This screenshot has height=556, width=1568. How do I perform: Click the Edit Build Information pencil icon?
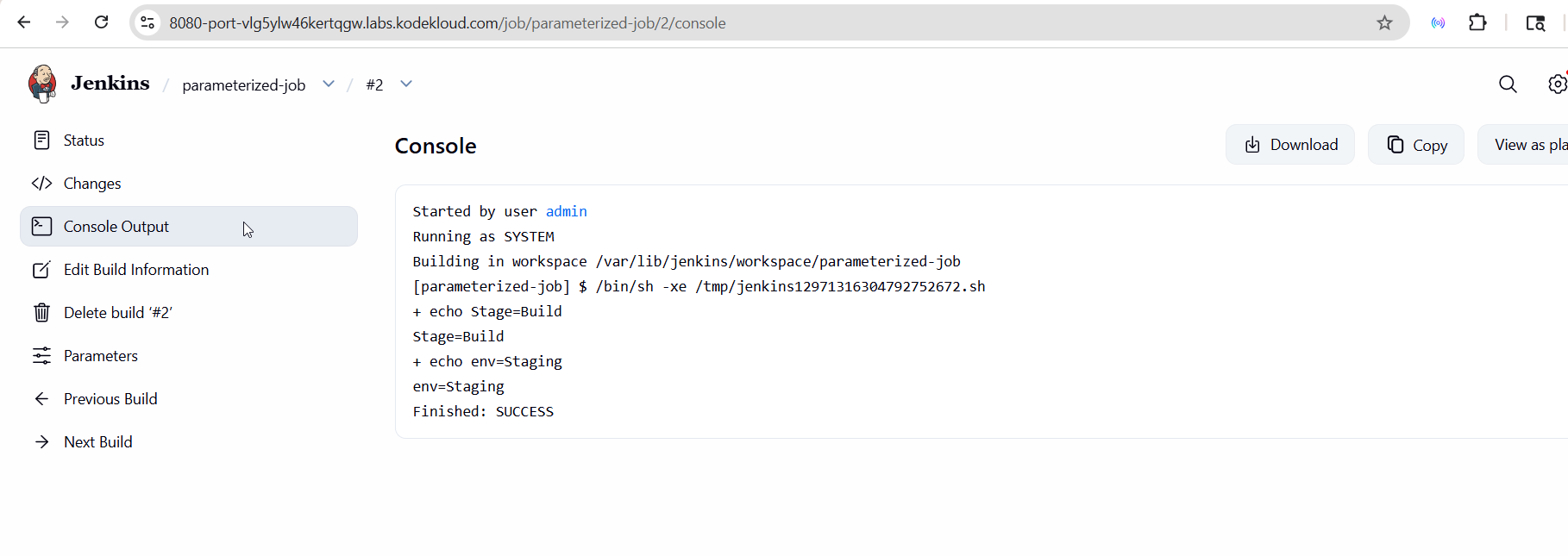41,270
